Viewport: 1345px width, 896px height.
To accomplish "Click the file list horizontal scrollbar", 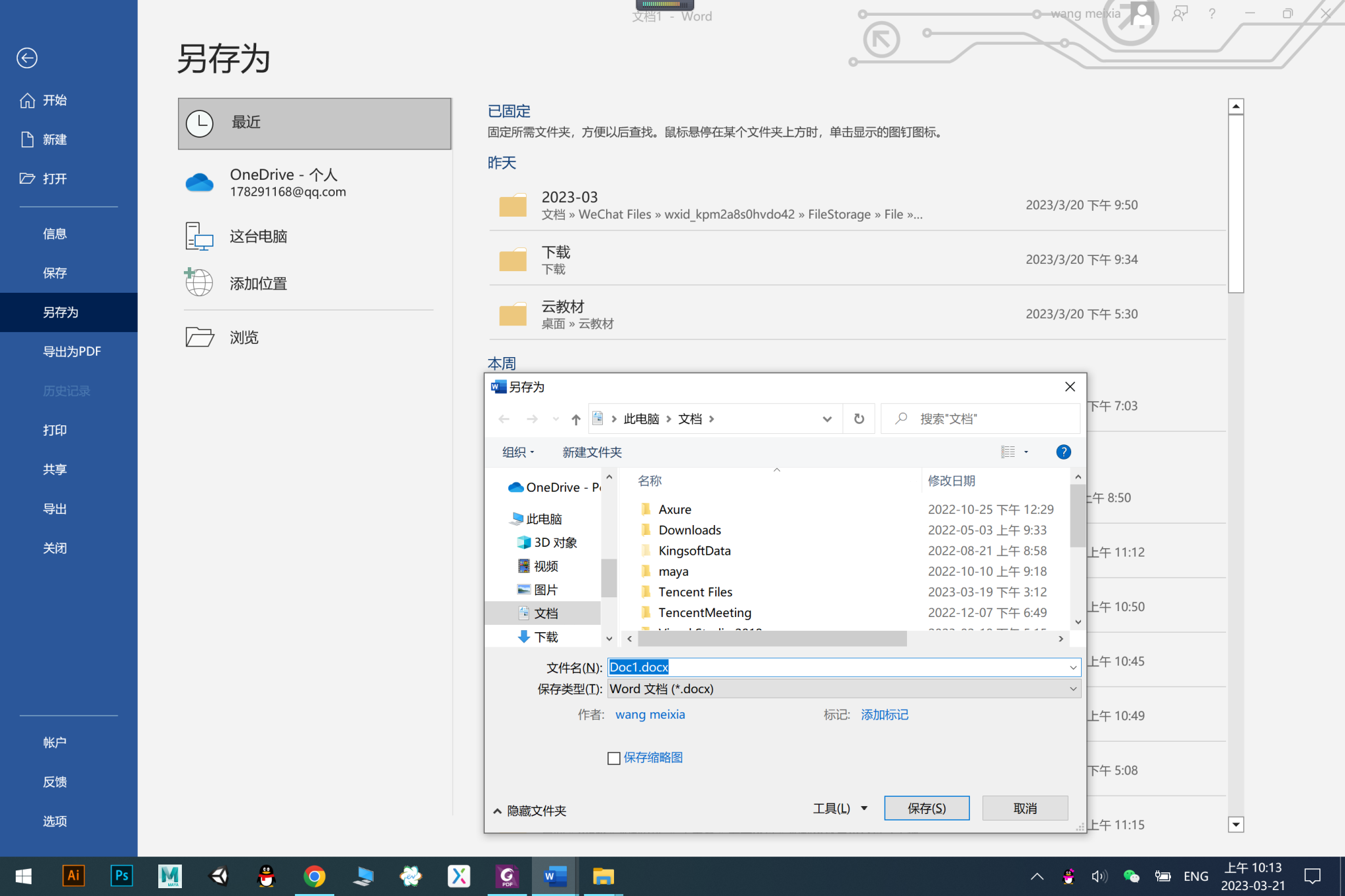I will [772, 639].
